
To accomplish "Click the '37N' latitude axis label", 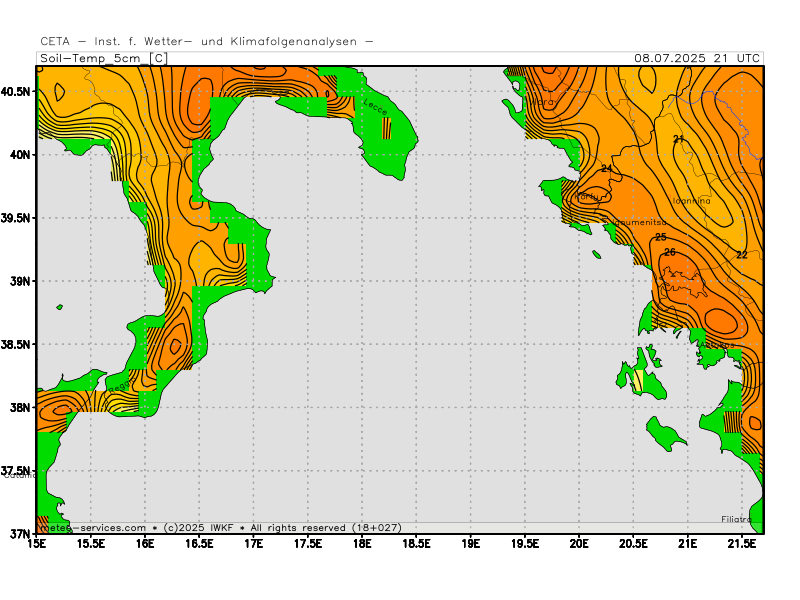I will [20, 534].
